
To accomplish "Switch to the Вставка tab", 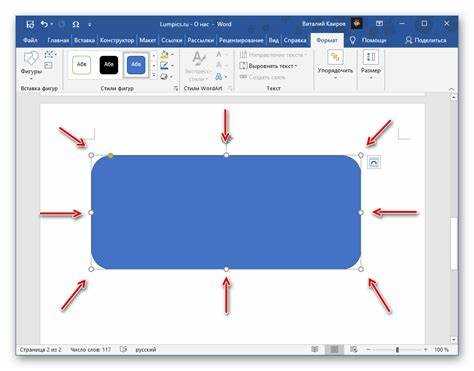I will (84, 40).
